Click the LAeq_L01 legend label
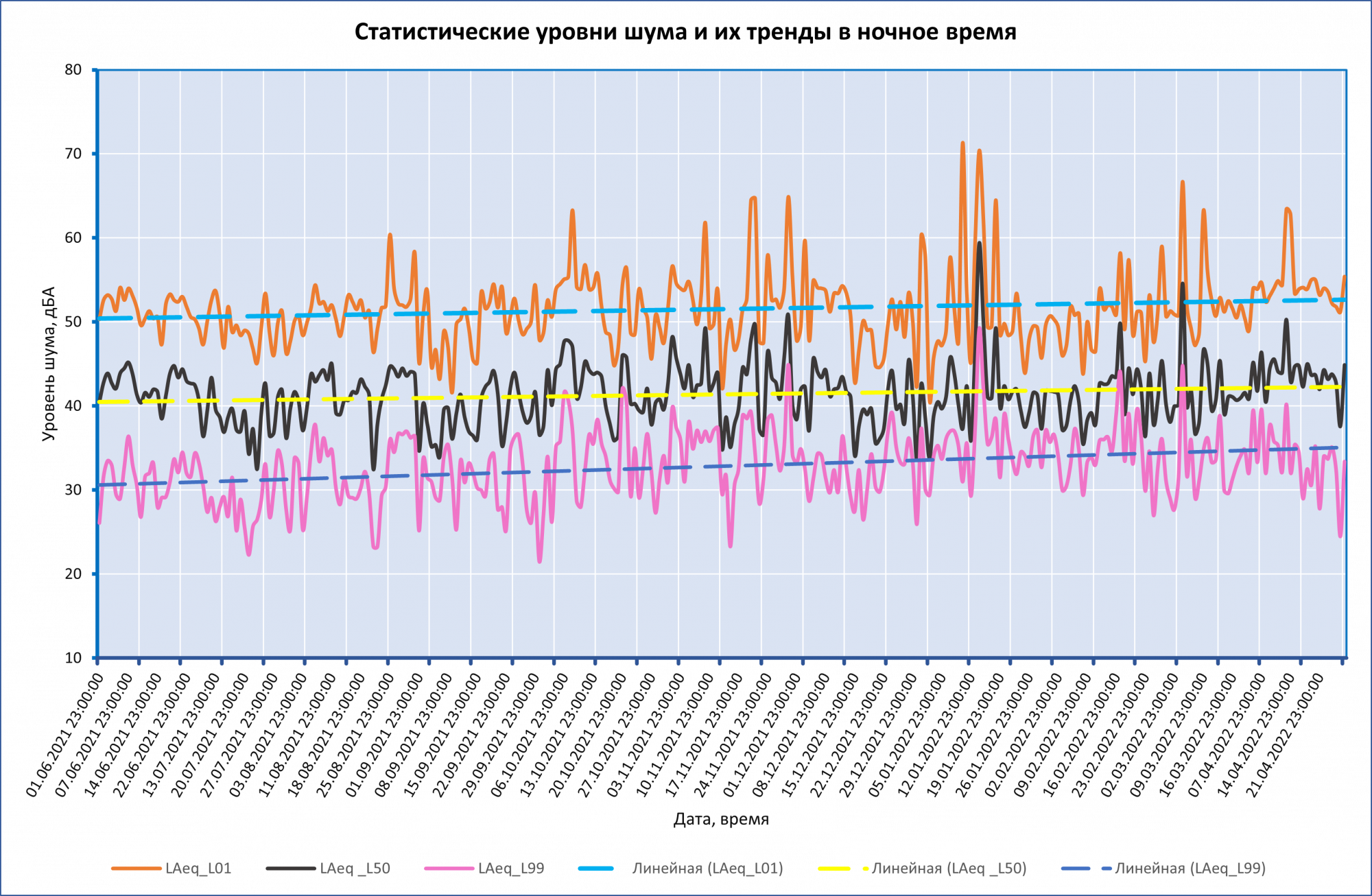This screenshot has width=1372, height=896. [x=198, y=869]
